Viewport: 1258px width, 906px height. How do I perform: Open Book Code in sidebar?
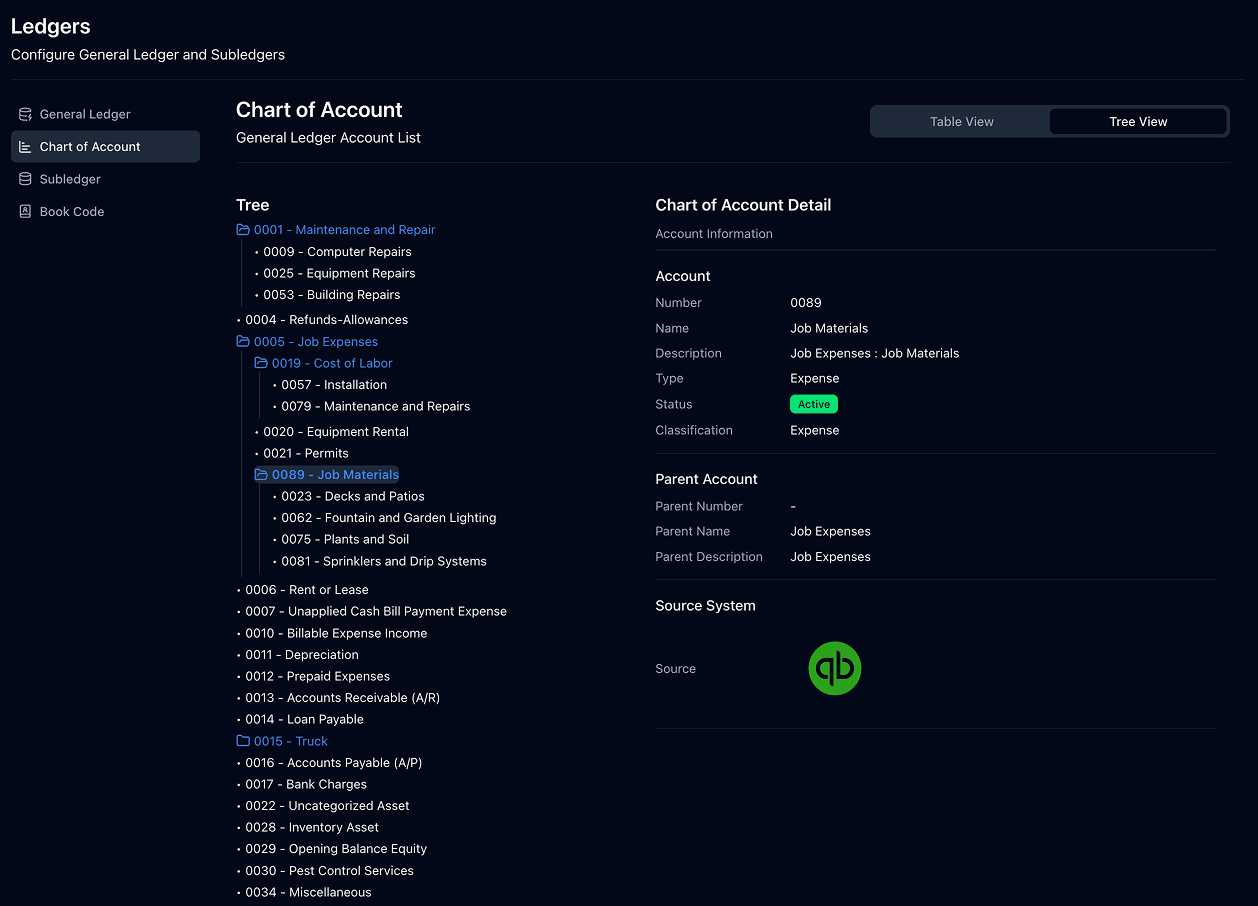[105, 212]
